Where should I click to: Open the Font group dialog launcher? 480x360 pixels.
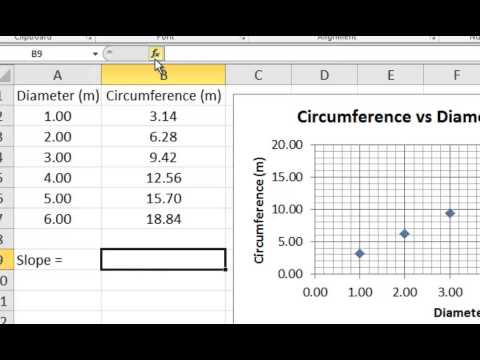[x=243, y=38]
